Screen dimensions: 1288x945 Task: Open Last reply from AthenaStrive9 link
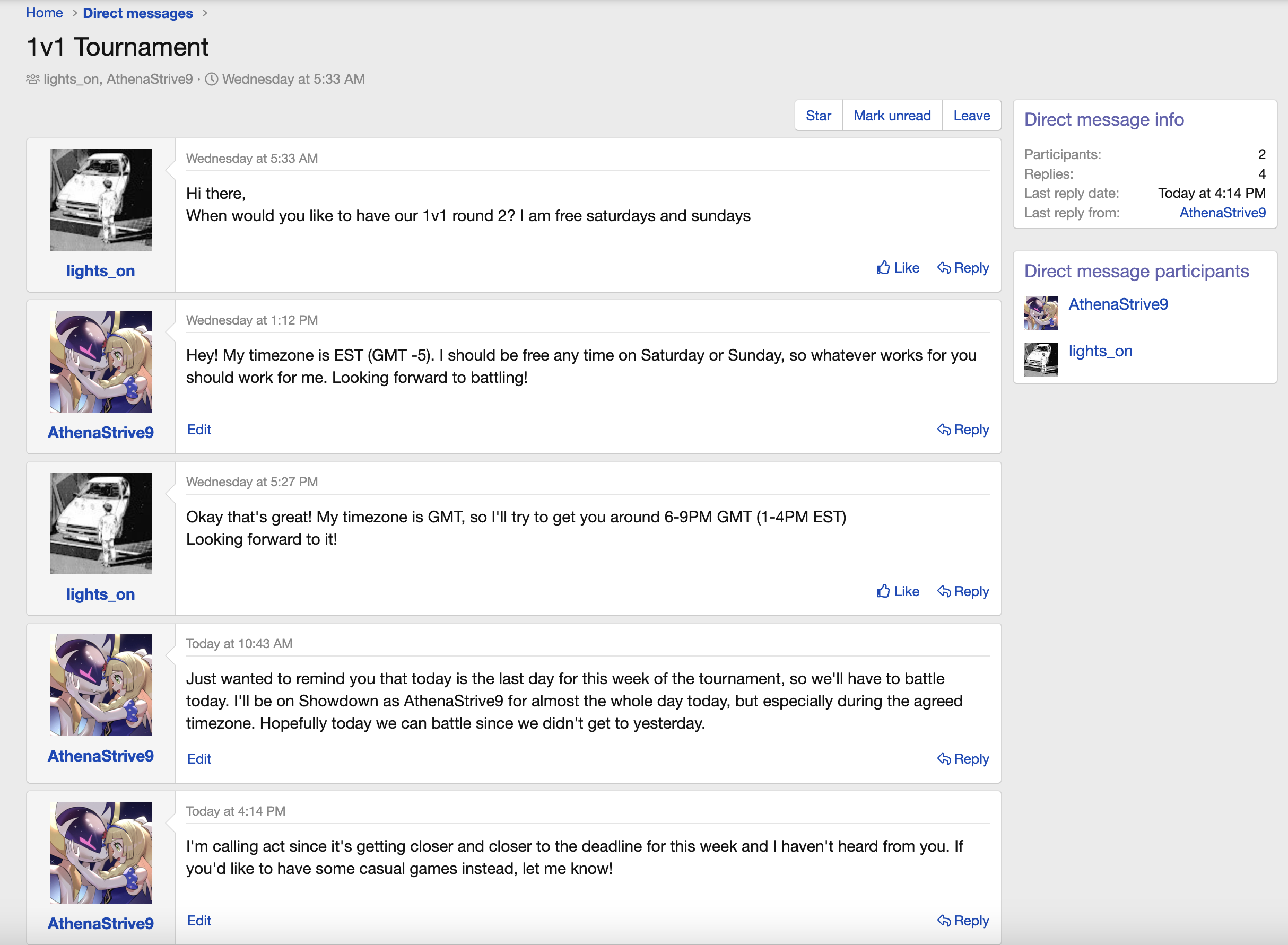point(1222,213)
